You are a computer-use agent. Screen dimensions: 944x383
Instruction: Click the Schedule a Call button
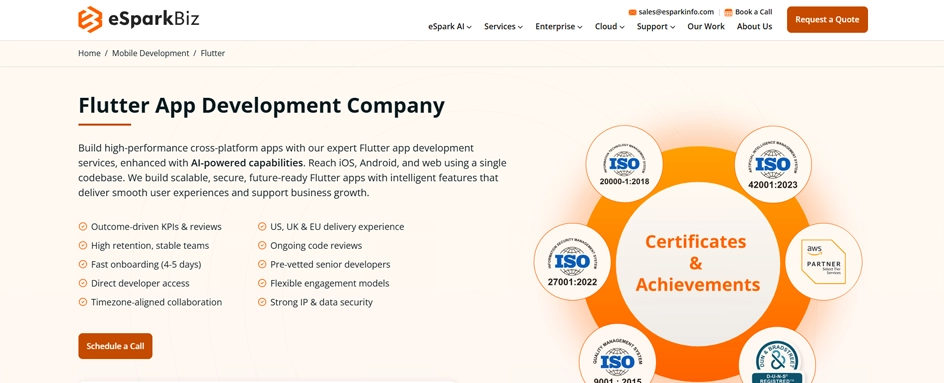115,346
